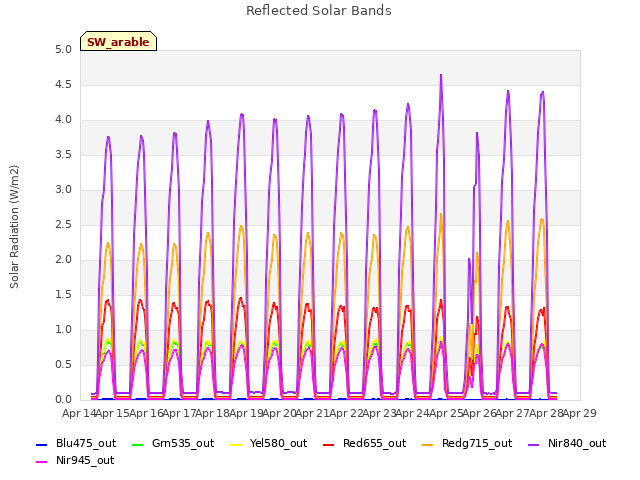Image resolution: width=640 pixels, height=480 pixels.
Task: Click the 5.0 y-axis tick label
Action: [63, 49]
